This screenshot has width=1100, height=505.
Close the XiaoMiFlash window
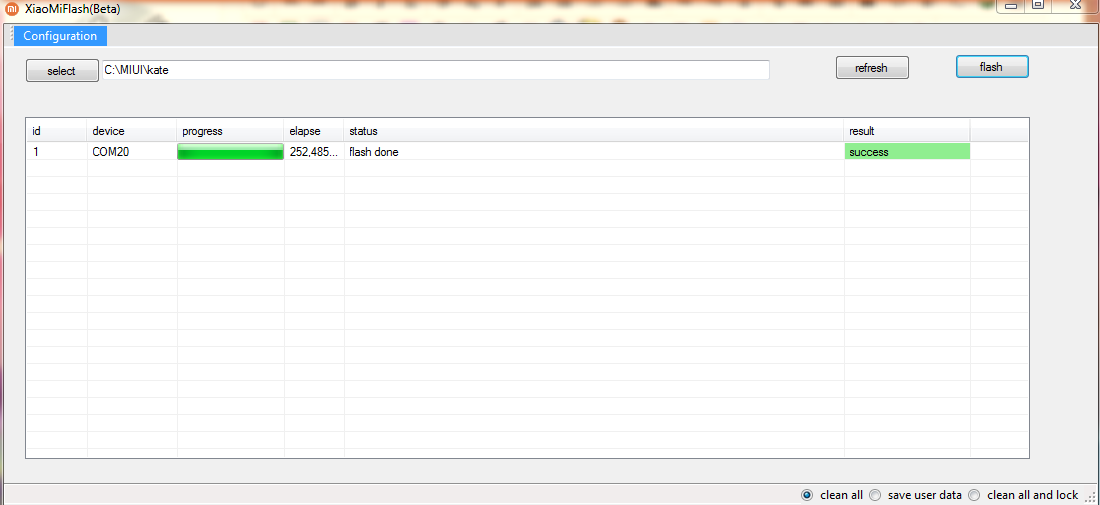point(1075,6)
